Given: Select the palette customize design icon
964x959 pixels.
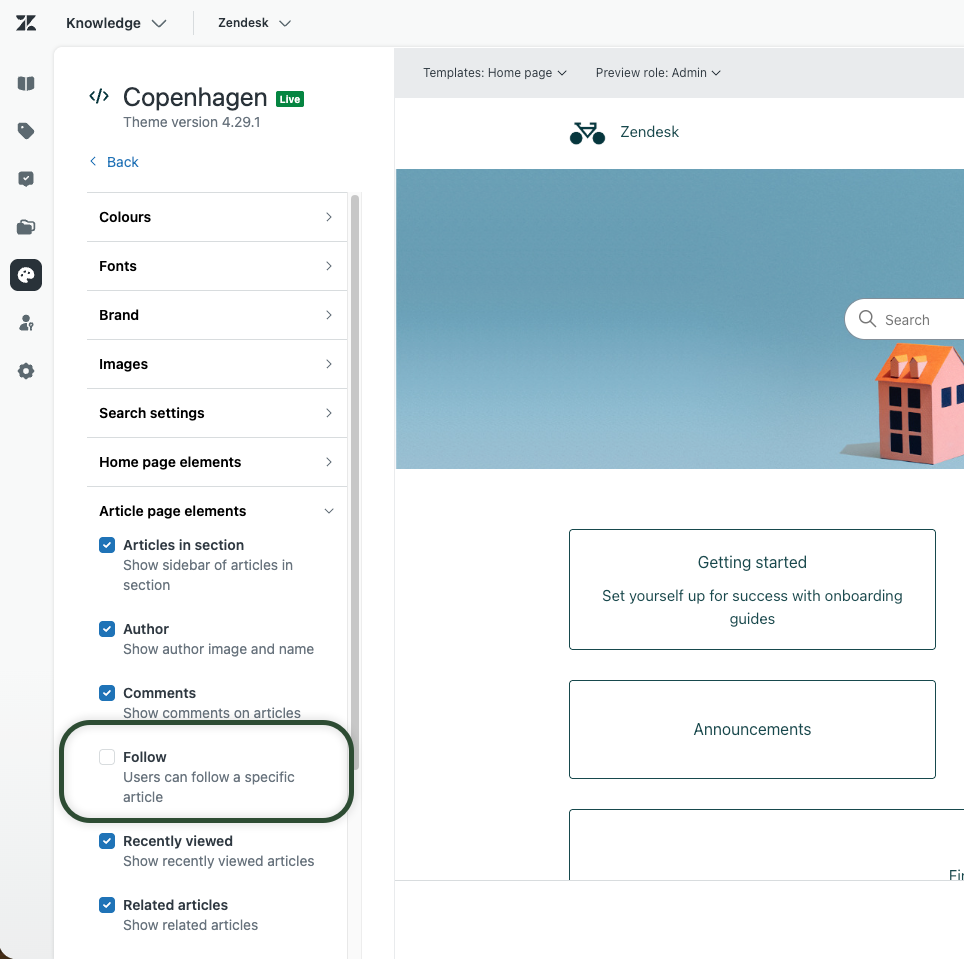Looking at the screenshot, I should pyautogui.click(x=26, y=275).
